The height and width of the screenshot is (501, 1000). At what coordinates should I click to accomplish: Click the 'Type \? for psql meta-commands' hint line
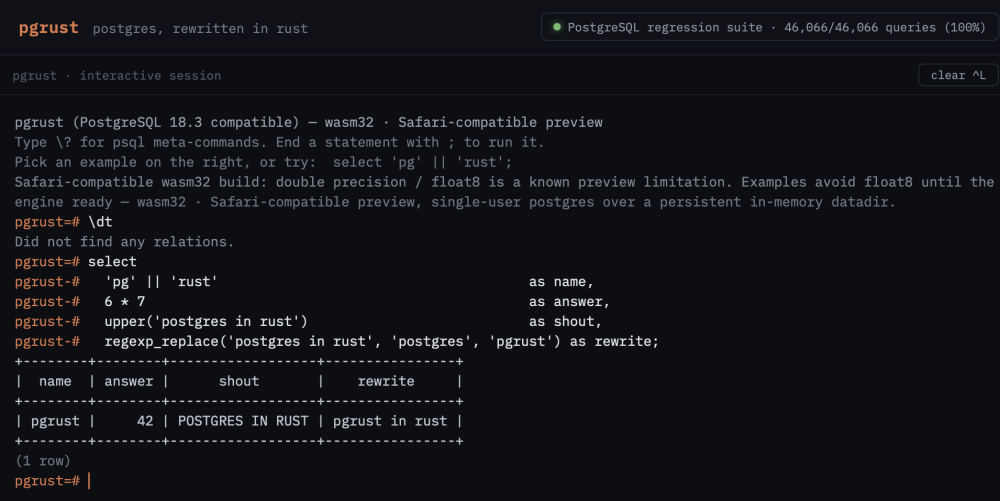(x=279, y=142)
